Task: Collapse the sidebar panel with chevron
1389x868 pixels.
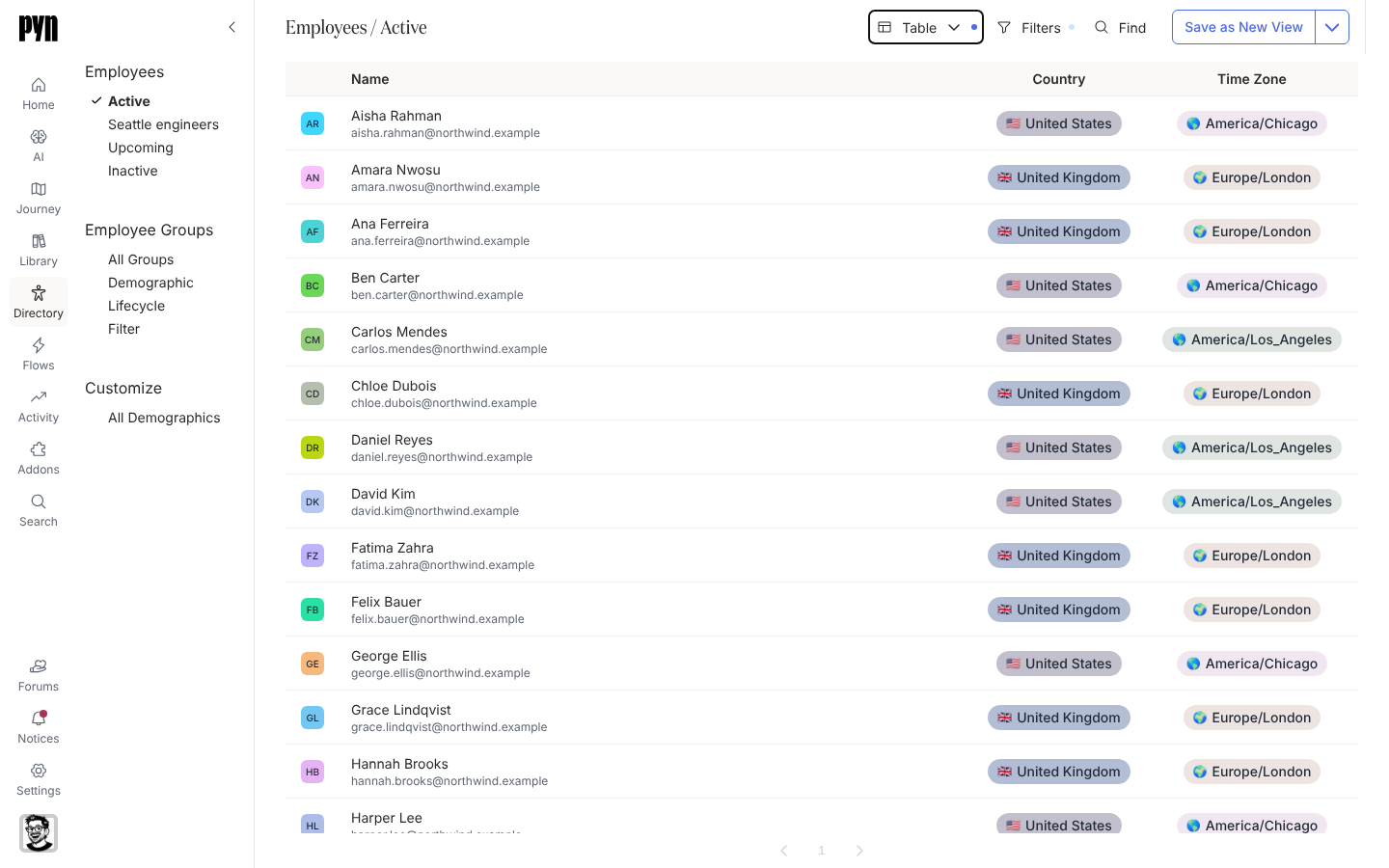Action: [x=231, y=27]
